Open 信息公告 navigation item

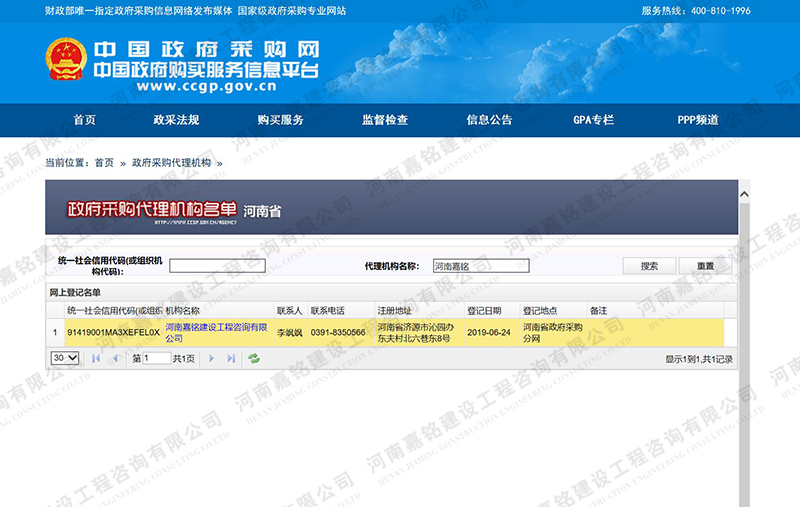tap(489, 120)
